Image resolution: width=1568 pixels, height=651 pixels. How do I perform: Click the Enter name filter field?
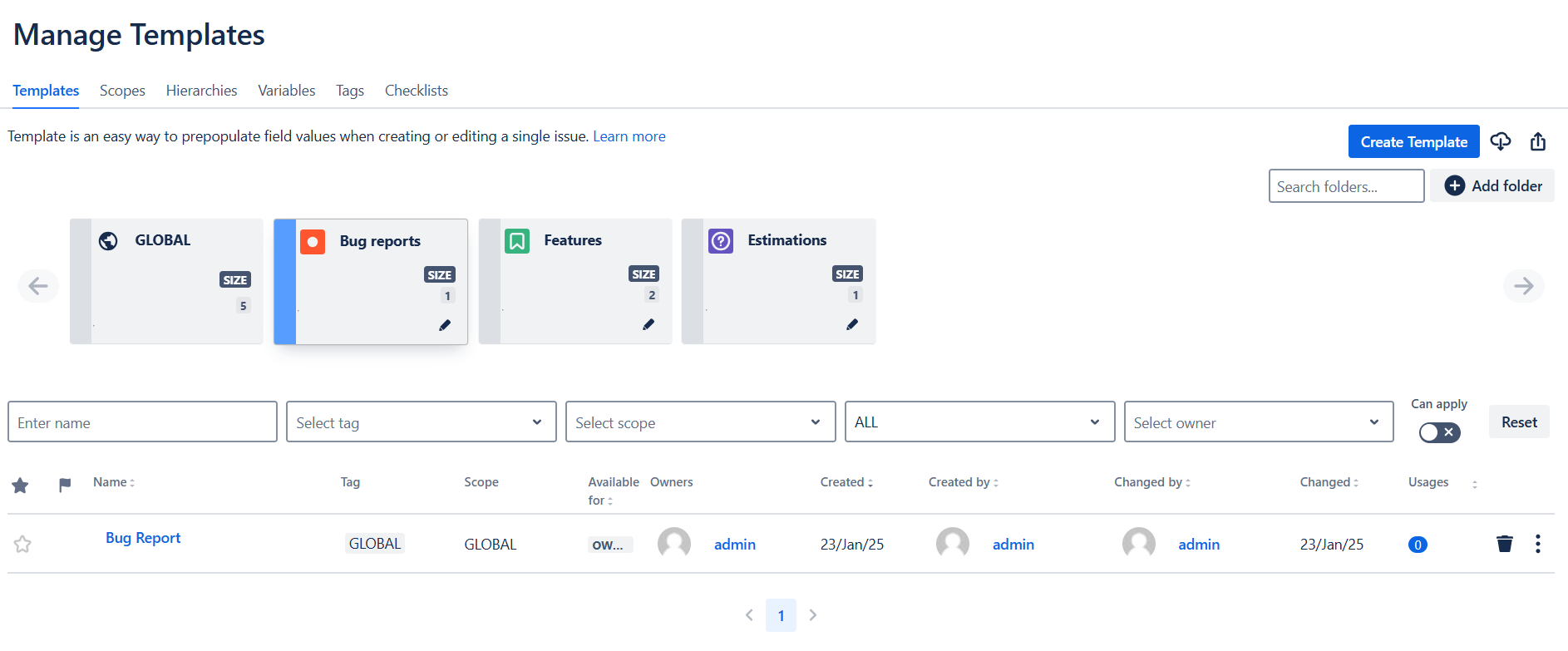(142, 422)
